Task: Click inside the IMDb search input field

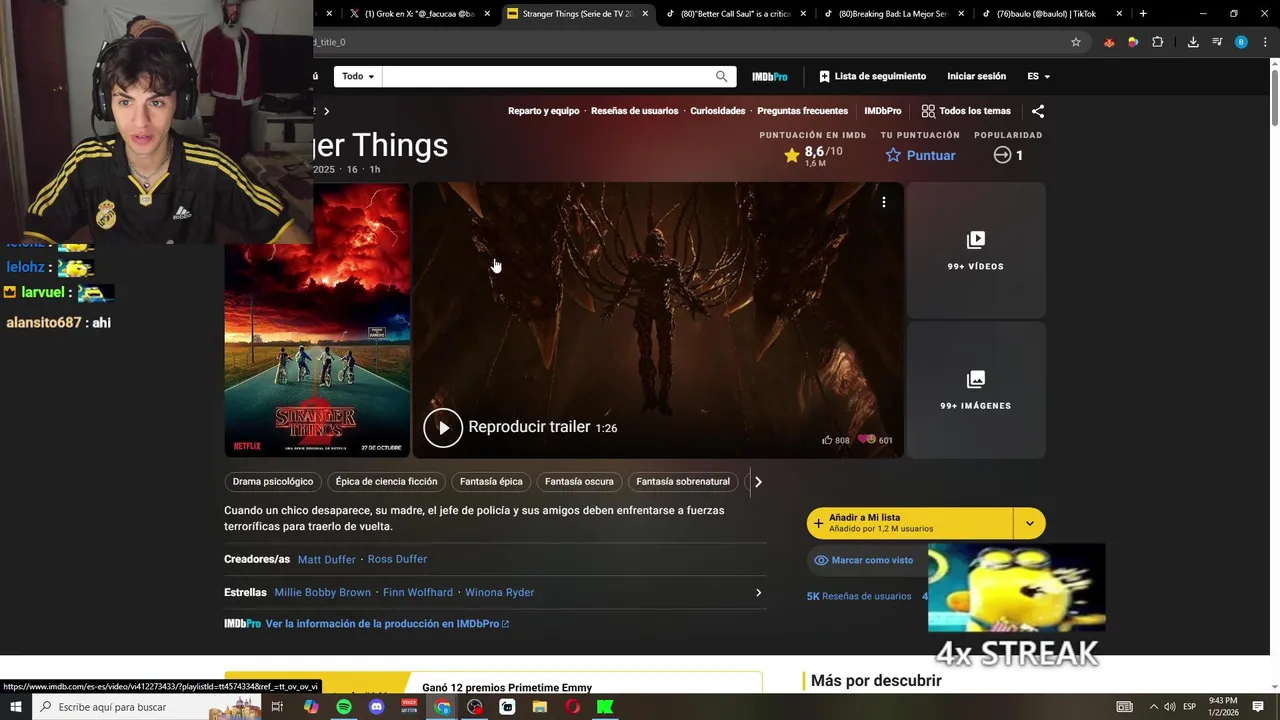Action: tap(547, 77)
